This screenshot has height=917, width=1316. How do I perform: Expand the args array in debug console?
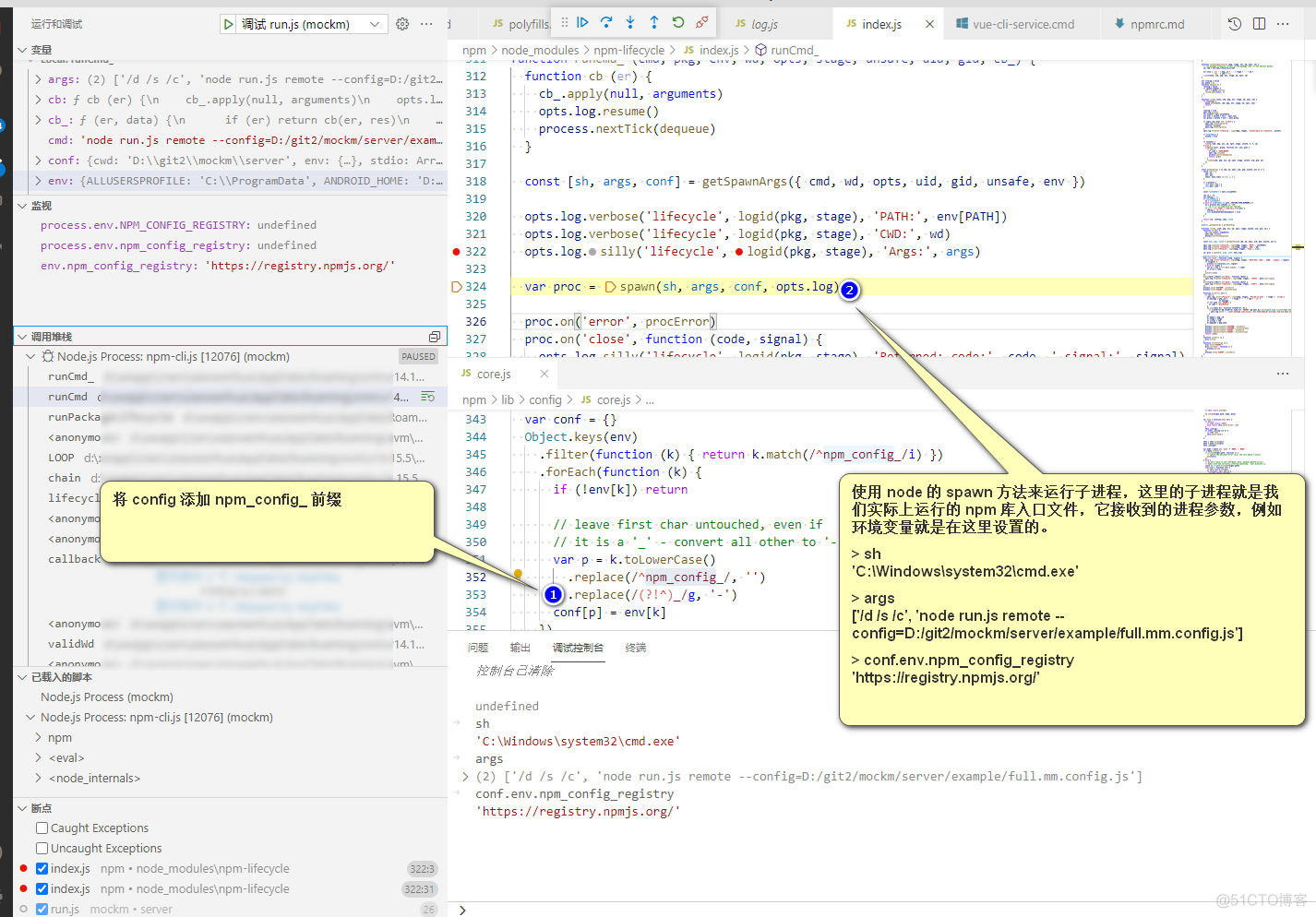coord(465,777)
